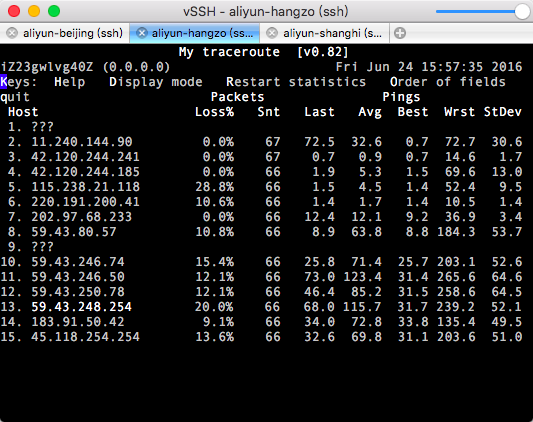
Task: Click the quit option in mtr
Action: [x=15, y=97]
